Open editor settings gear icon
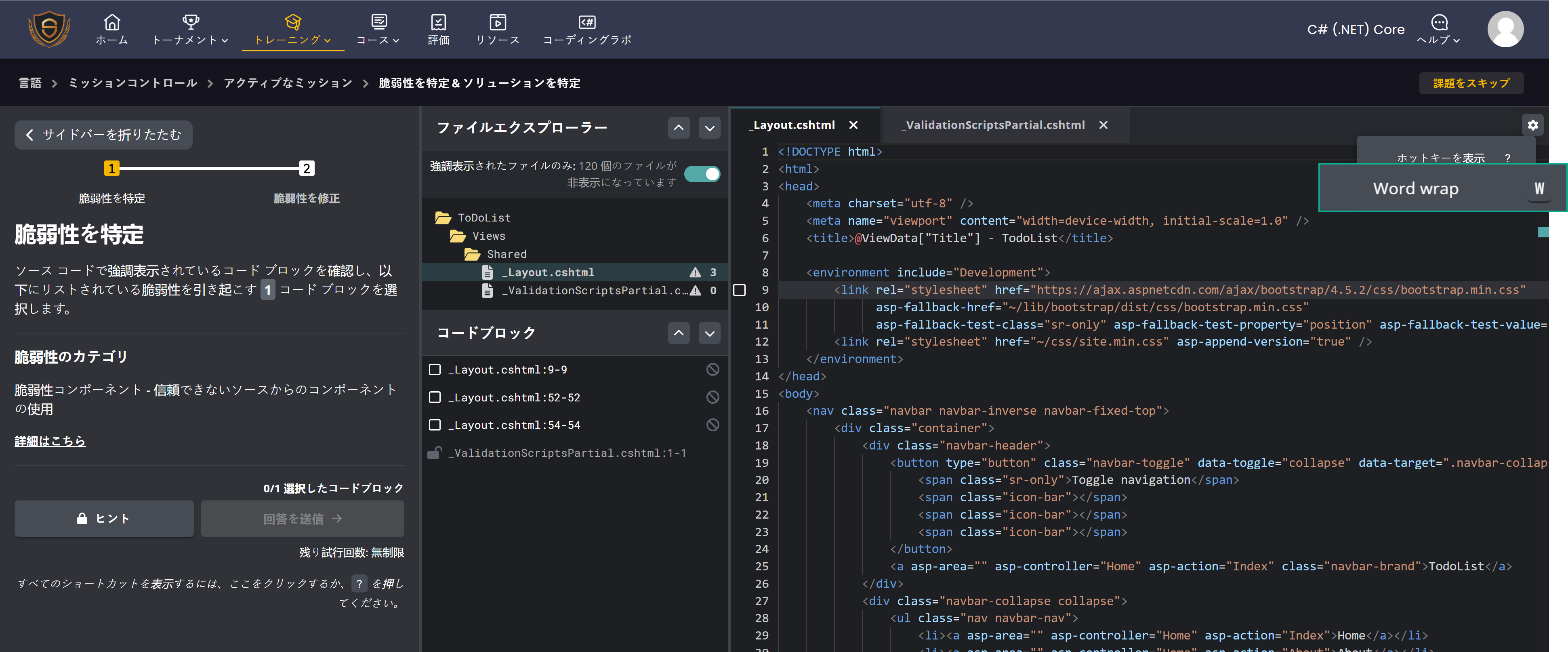 1532,125
